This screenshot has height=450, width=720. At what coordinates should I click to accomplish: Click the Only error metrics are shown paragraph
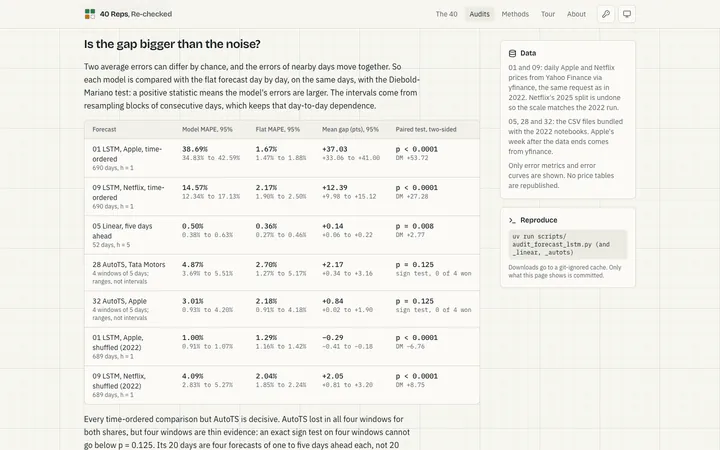[x=561, y=175]
